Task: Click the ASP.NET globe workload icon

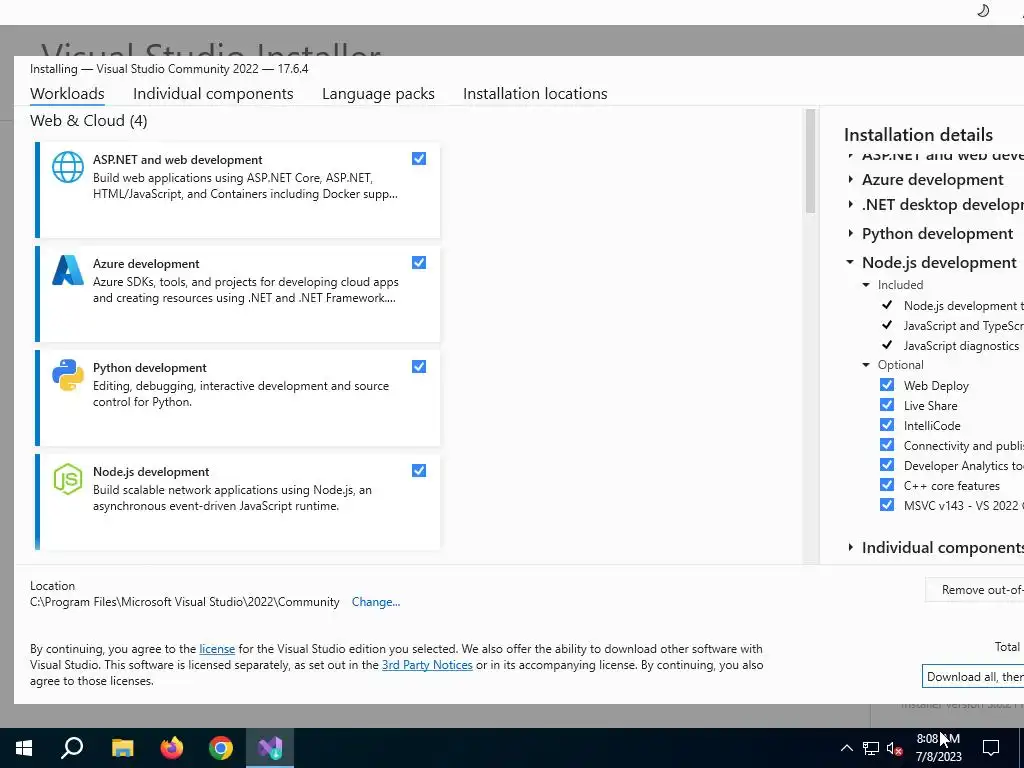Action: click(x=68, y=167)
